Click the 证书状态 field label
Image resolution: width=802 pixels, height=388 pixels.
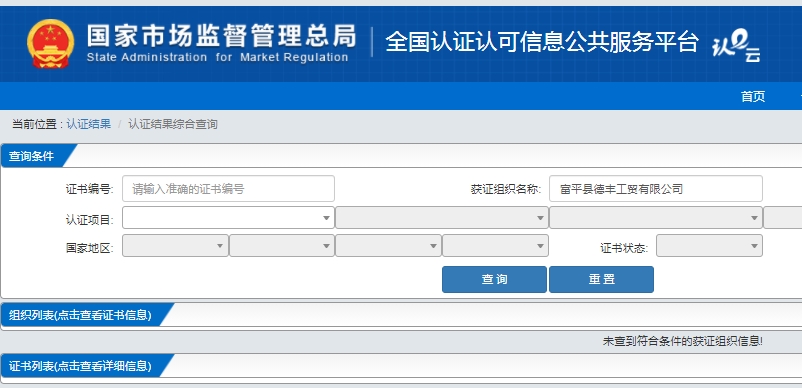coord(624,248)
